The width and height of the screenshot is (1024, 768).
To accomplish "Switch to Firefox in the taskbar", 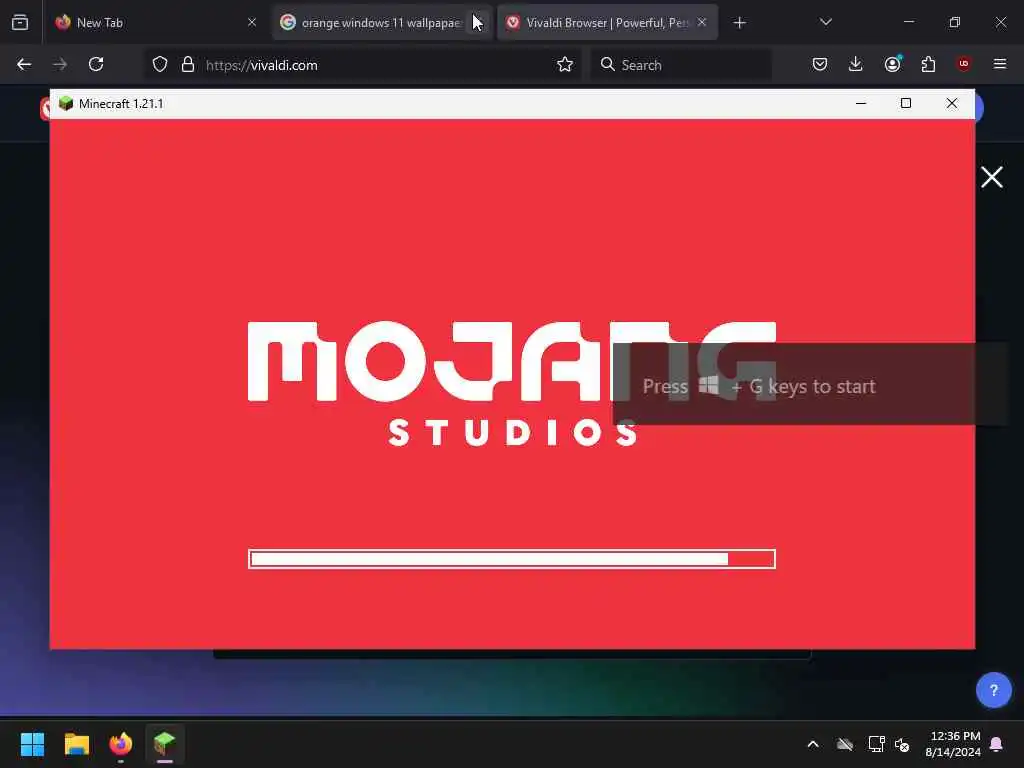I will (x=121, y=744).
